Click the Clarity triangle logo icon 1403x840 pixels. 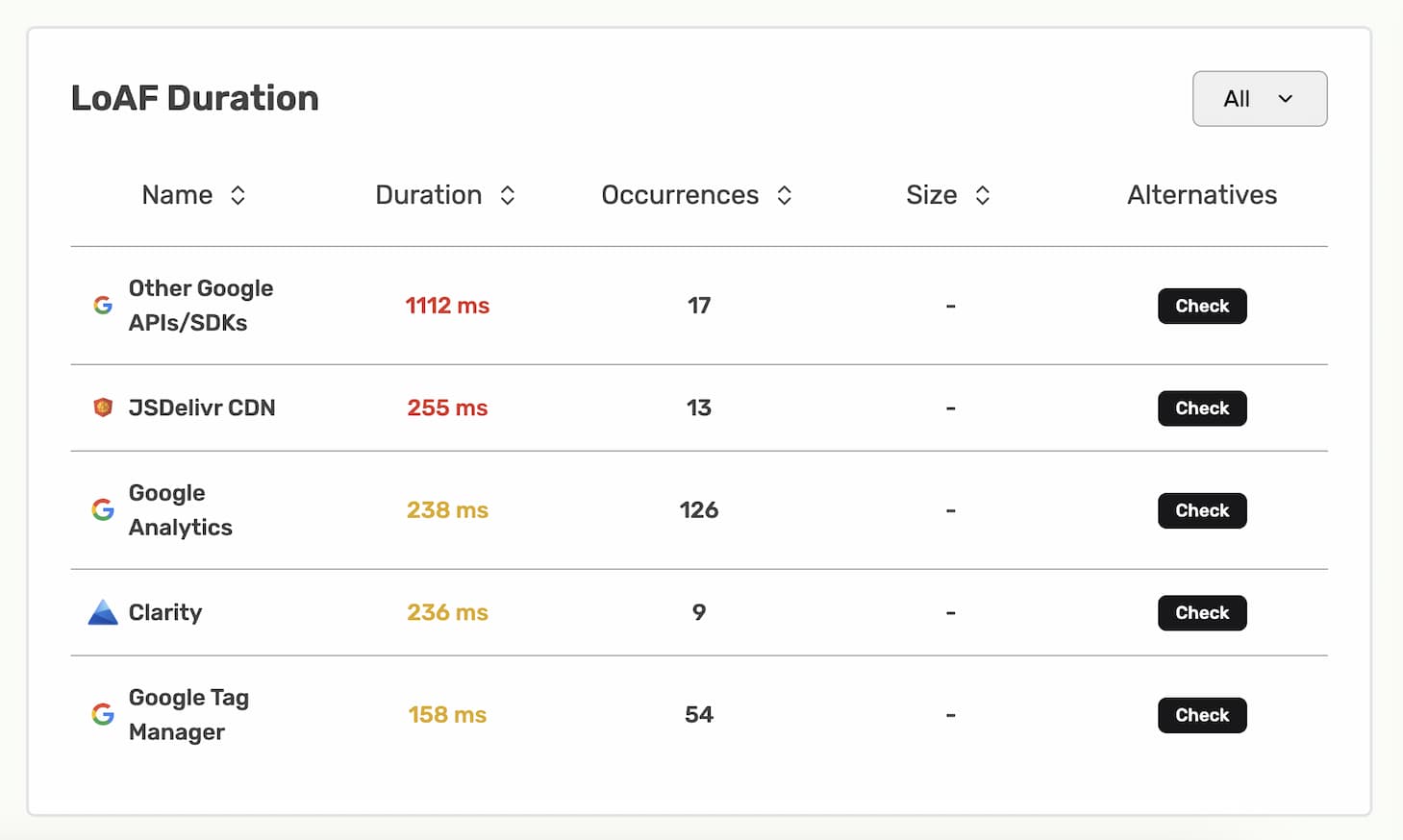click(x=103, y=612)
